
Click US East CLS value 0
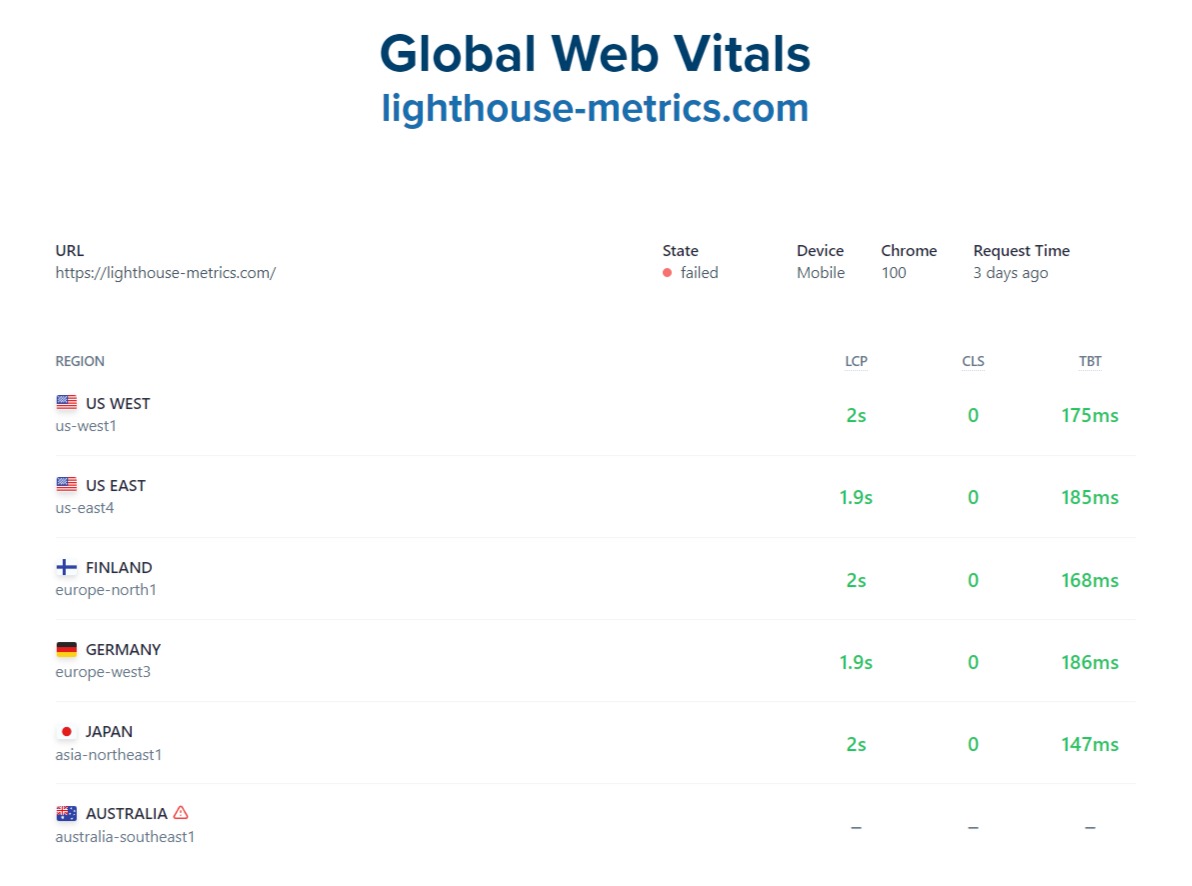click(x=973, y=497)
